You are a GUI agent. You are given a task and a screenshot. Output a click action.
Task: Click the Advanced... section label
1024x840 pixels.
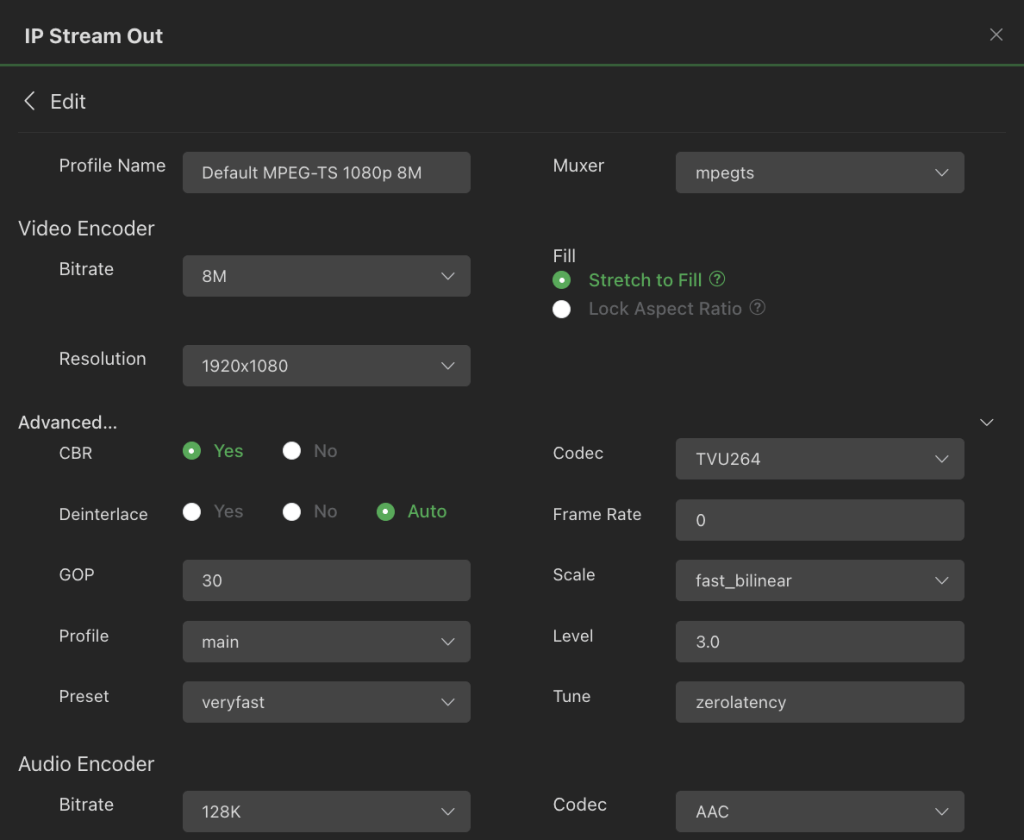67,423
